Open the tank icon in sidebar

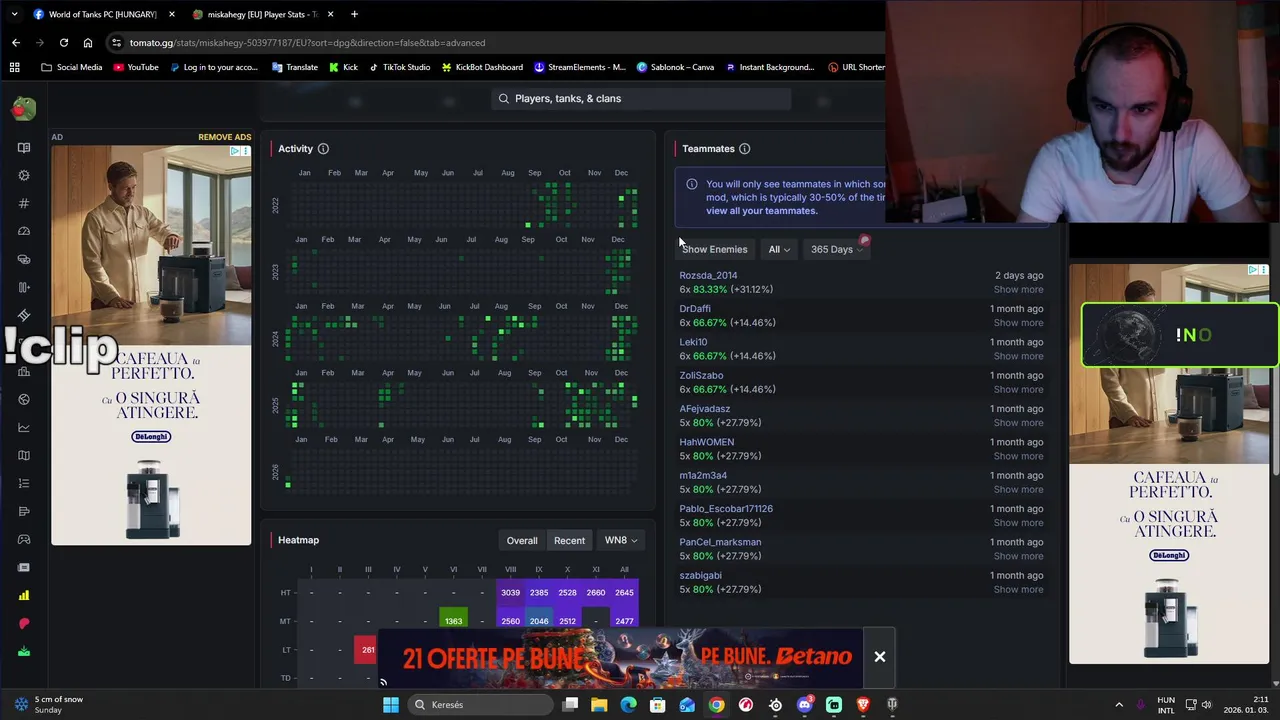(x=24, y=259)
